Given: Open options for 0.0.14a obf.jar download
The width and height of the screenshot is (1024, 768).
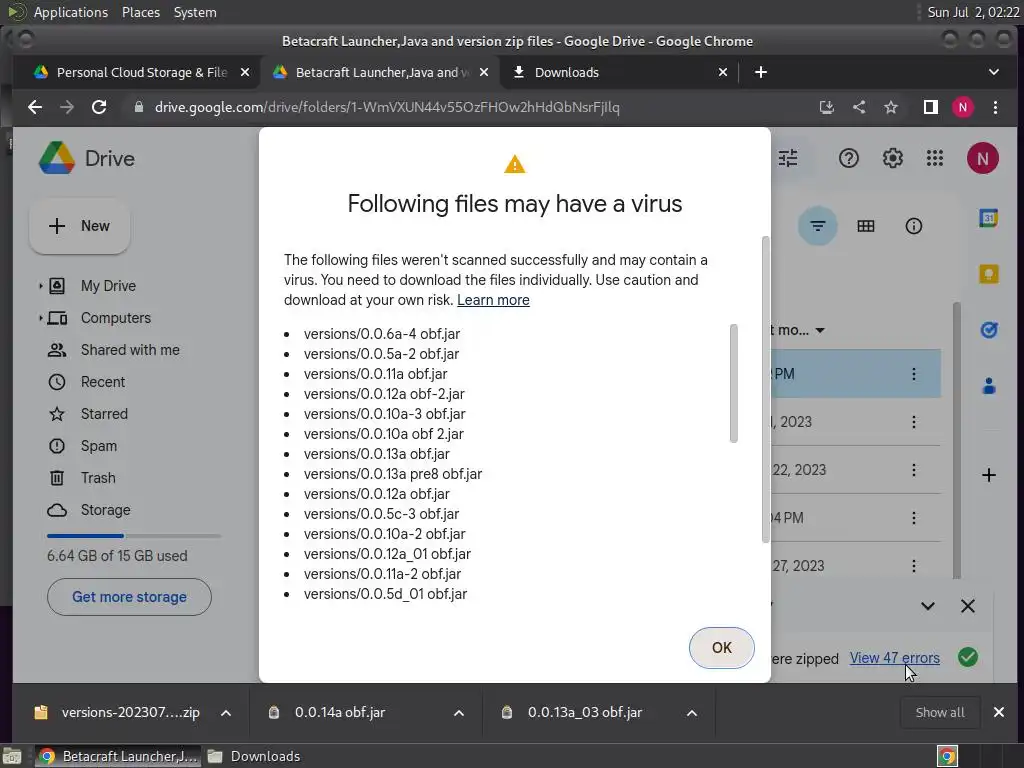Looking at the screenshot, I should [x=459, y=713].
